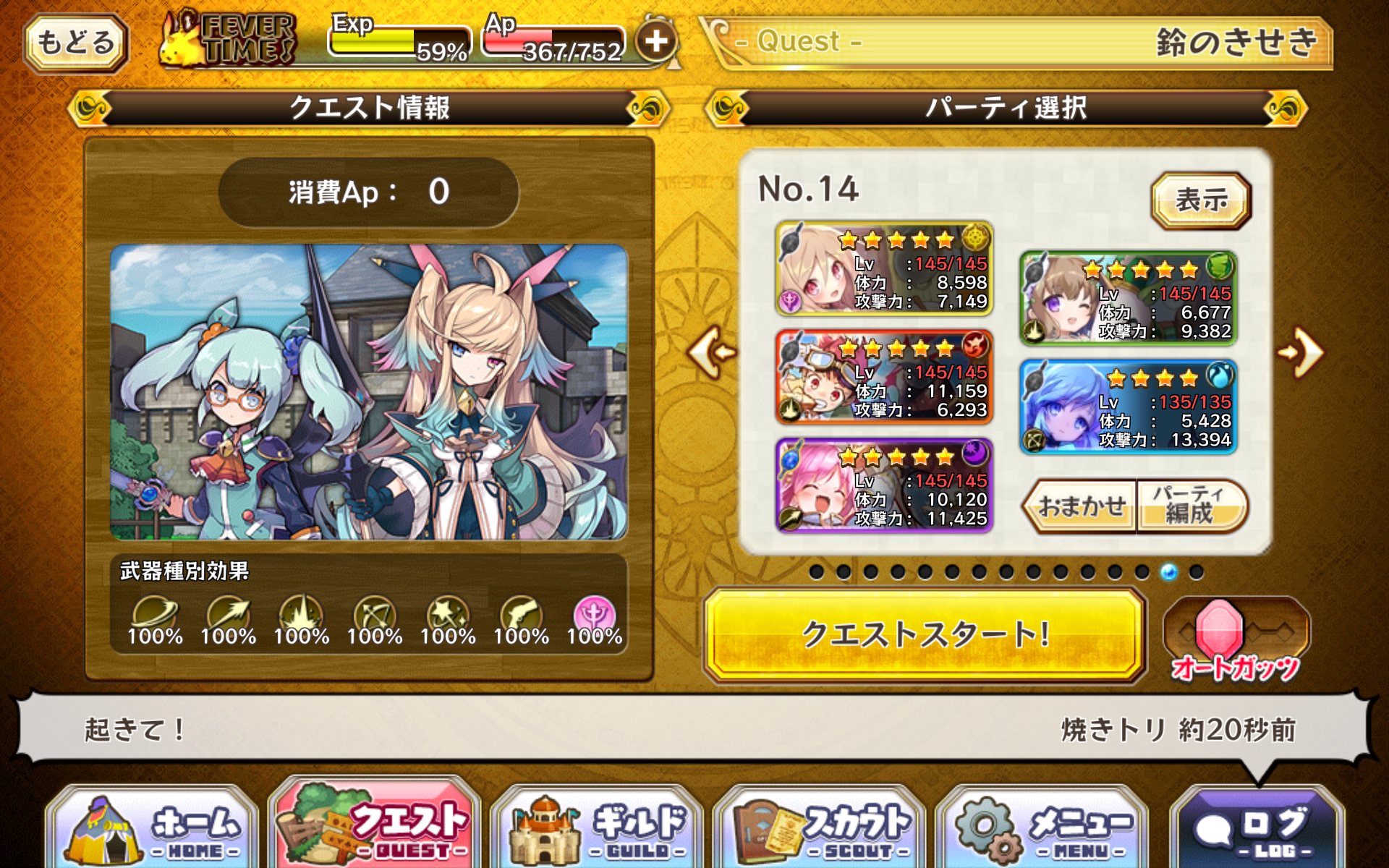Select the spear weapon effect icon
The height and width of the screenshot is (868, 1389).
tap(229, 614)
